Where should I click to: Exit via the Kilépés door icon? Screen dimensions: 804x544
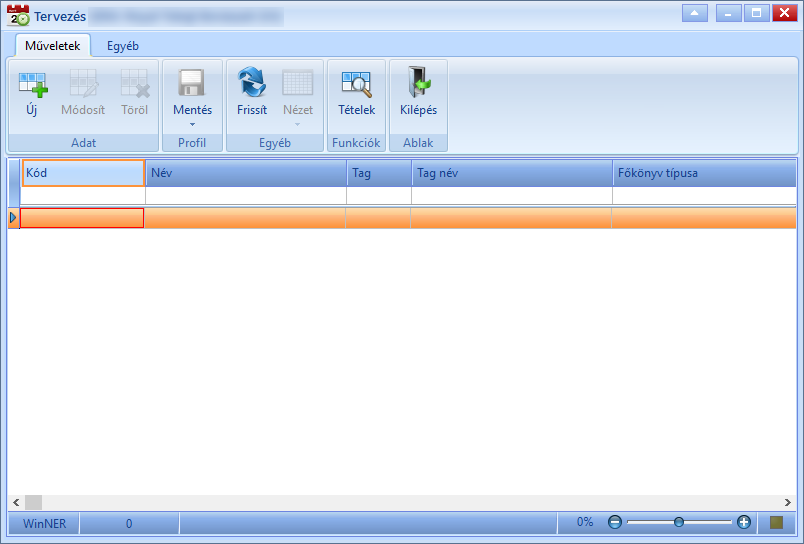click(x=418, y=82)
